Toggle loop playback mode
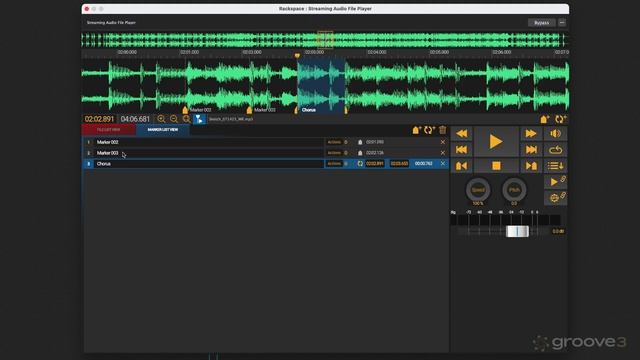The width and height of the screenshot is (640, 360). coord(555,150)
